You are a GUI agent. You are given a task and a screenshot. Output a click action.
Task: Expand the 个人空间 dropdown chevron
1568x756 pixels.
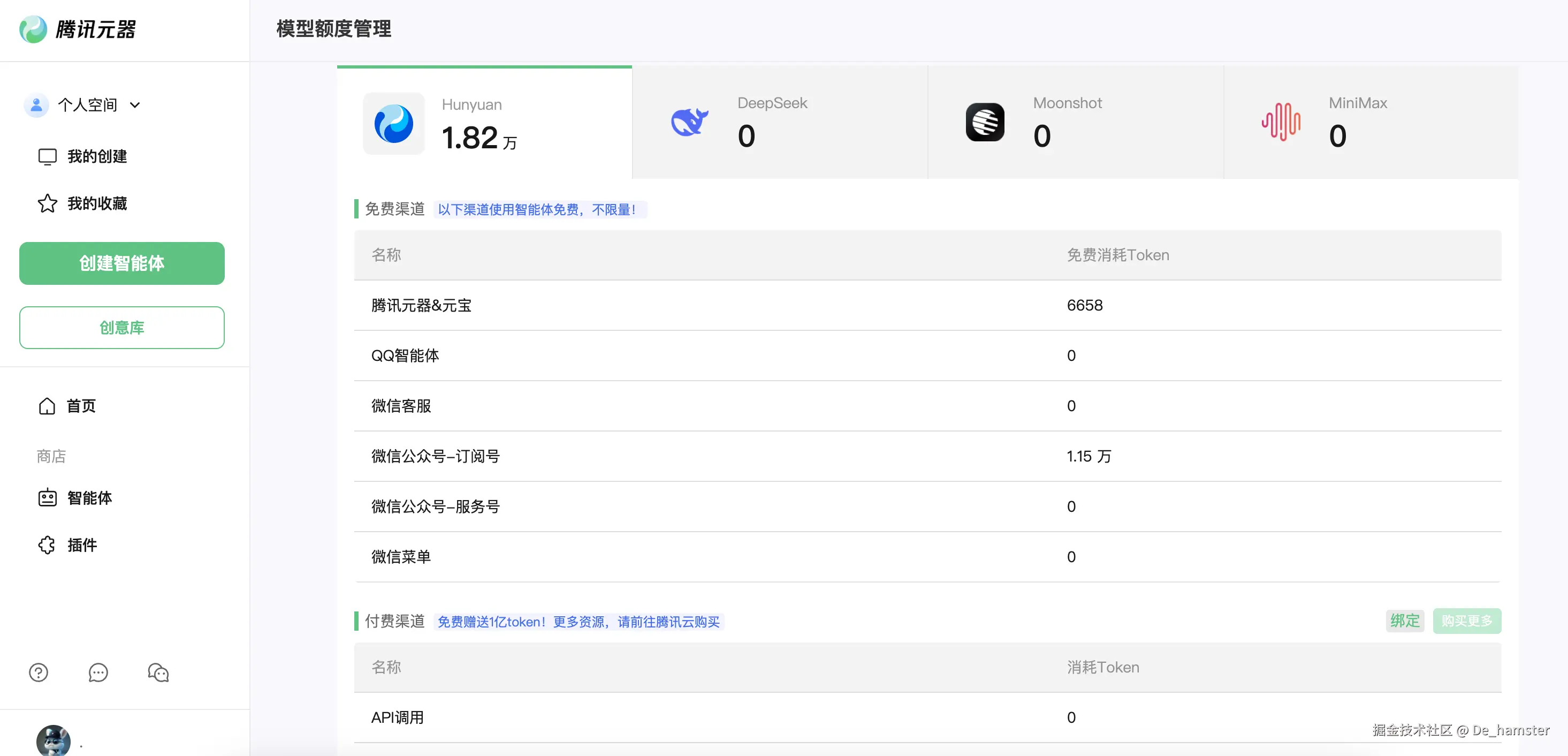tap(135, 105)
